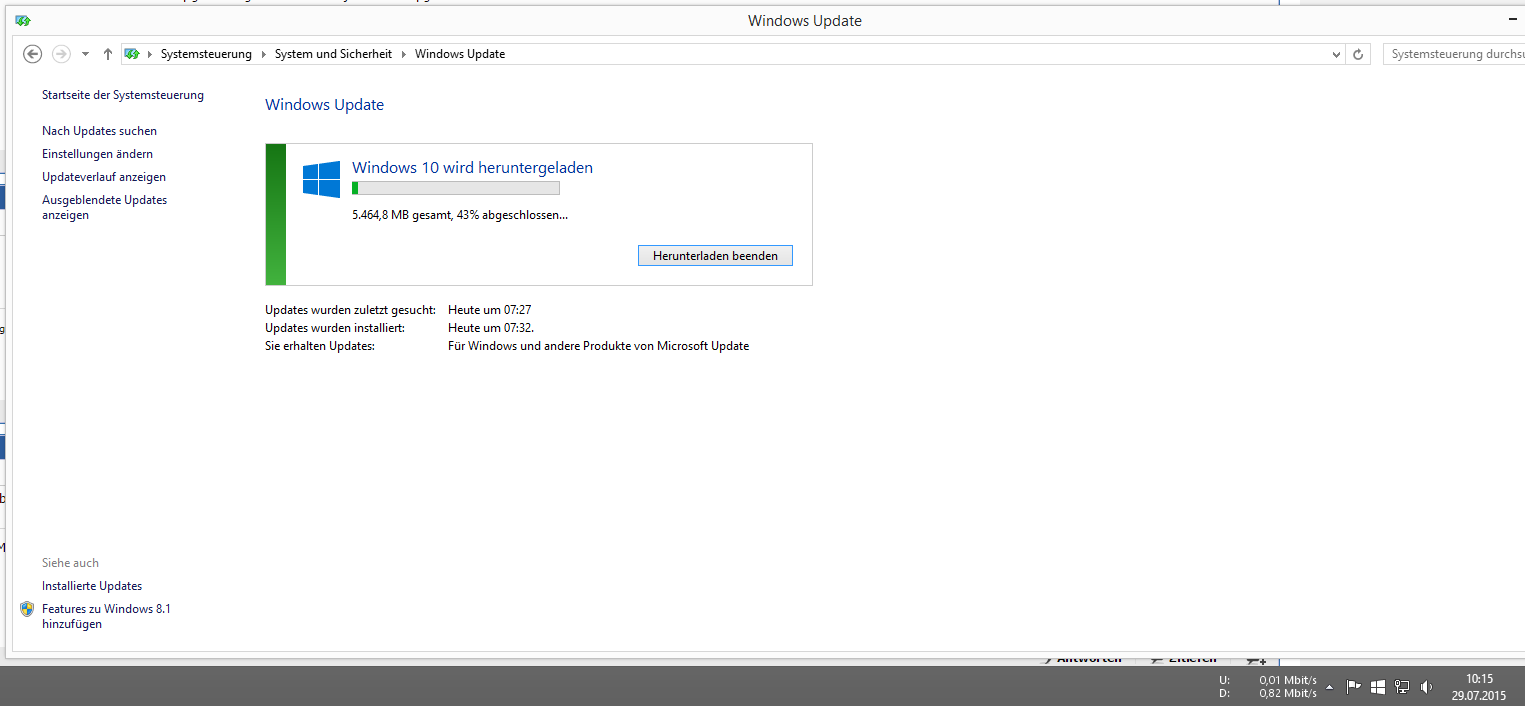Click the upload speed 0,01 Mbit/s readout
This screenshot has height=706, width=1525.
click(x=1288, y=680)
